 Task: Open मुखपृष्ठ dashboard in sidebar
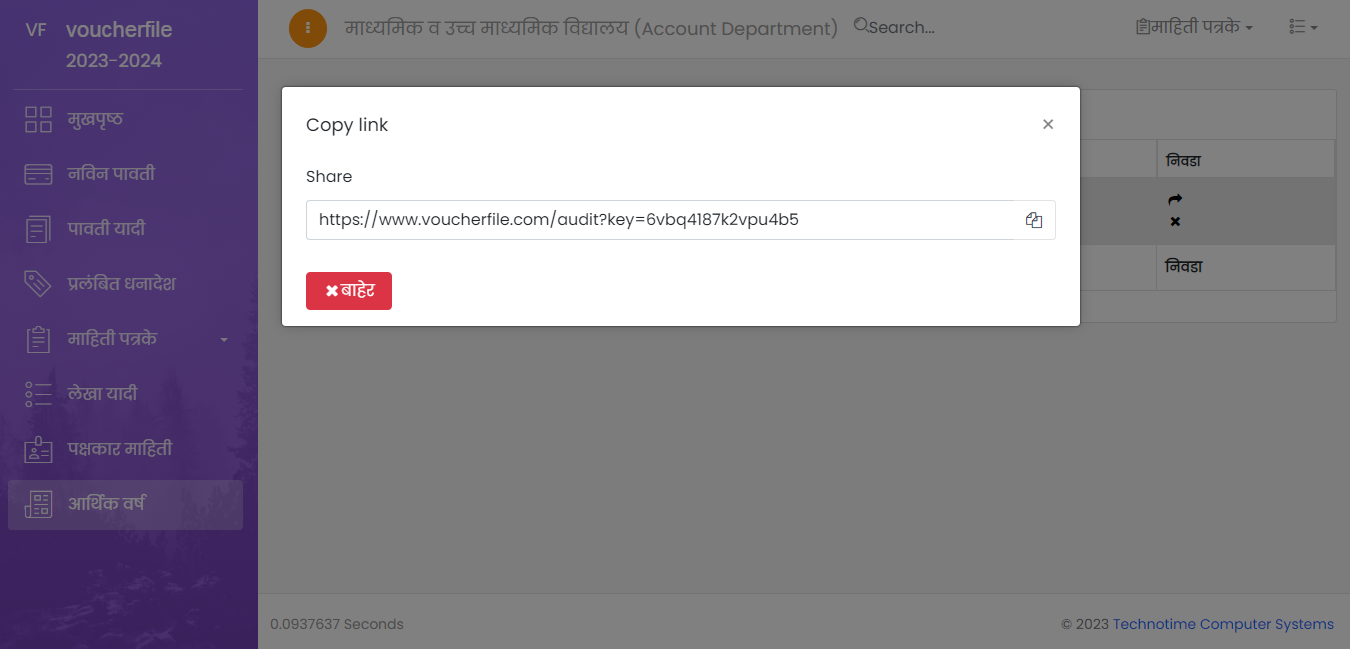[x=95, y=120]
